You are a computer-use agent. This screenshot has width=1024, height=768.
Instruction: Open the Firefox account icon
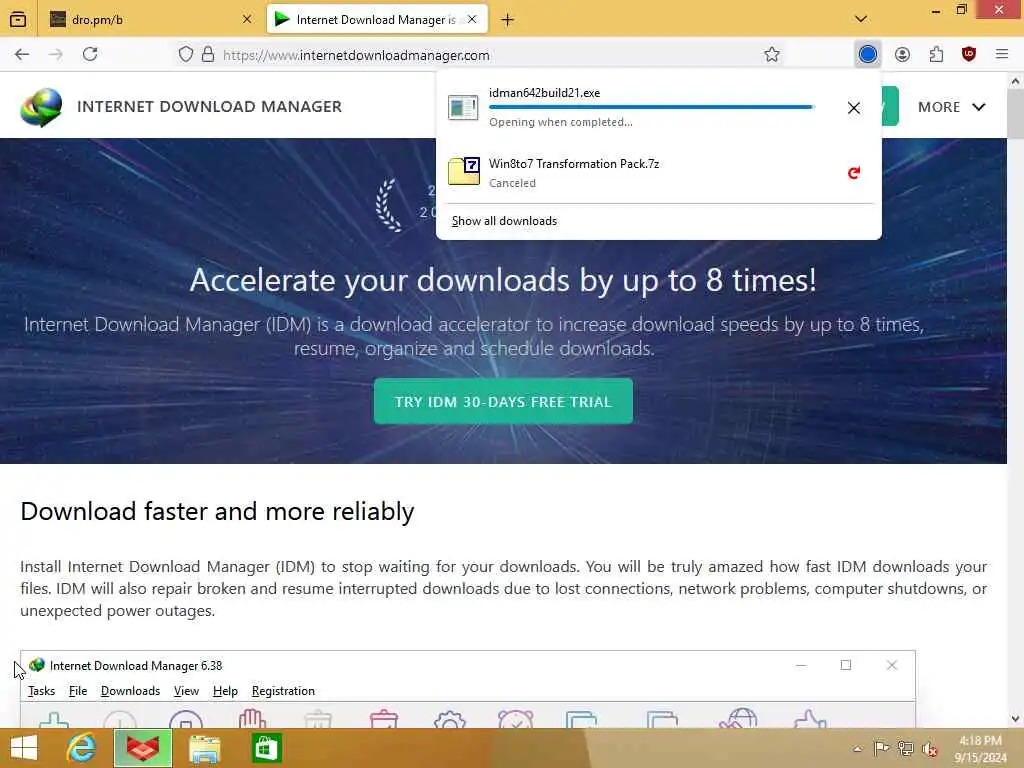(x=903, y=54)
